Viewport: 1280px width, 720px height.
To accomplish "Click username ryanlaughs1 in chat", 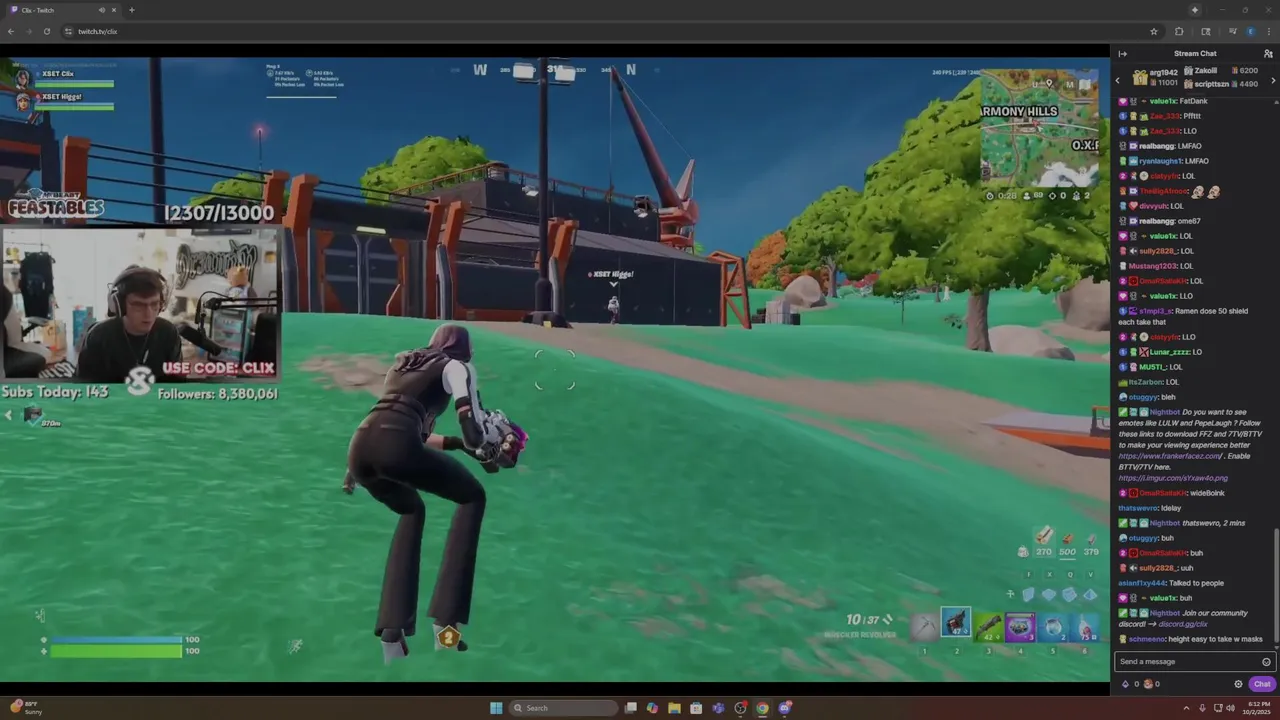I will coord(1161,161).
